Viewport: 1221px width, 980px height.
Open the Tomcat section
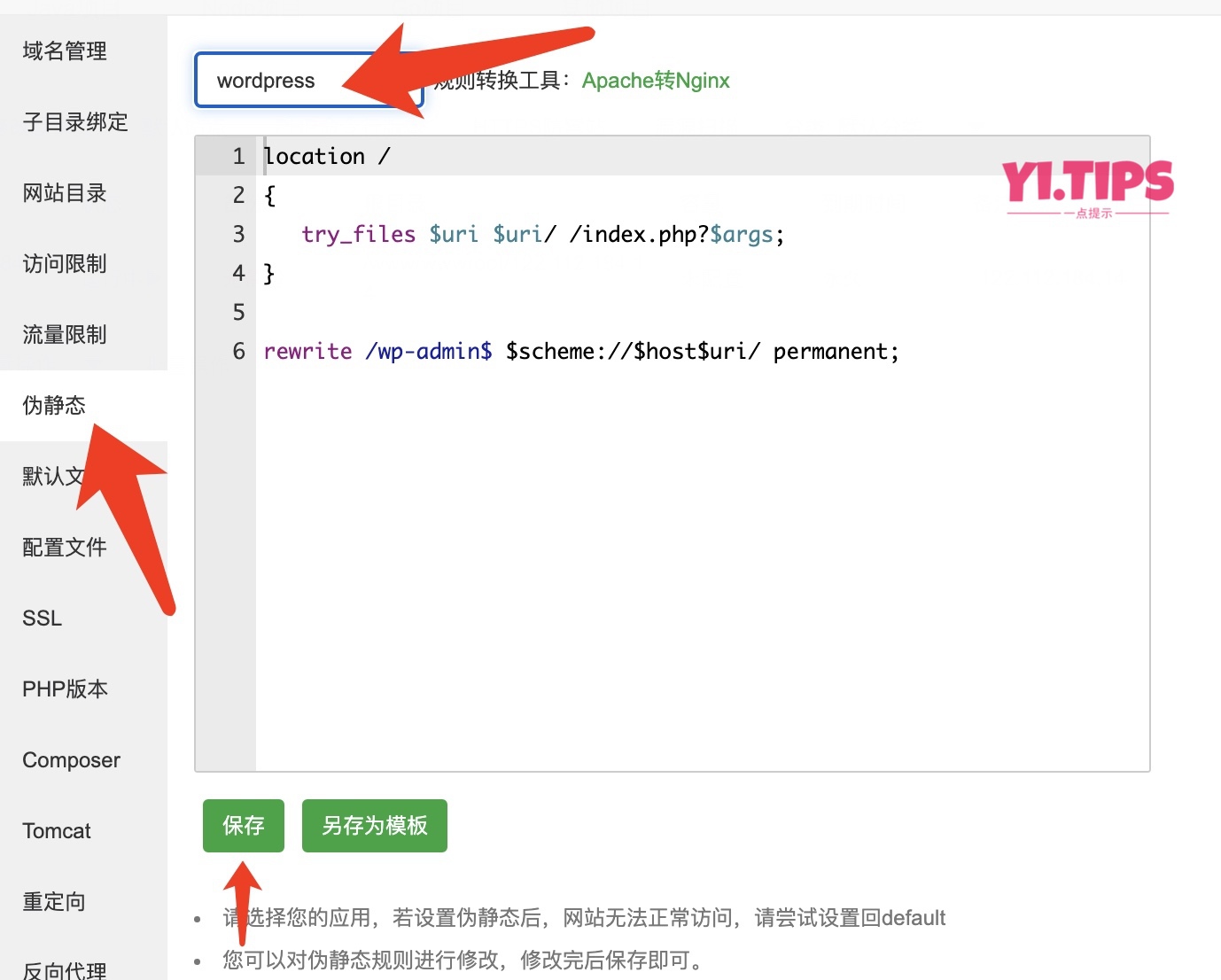pos(56,830)
